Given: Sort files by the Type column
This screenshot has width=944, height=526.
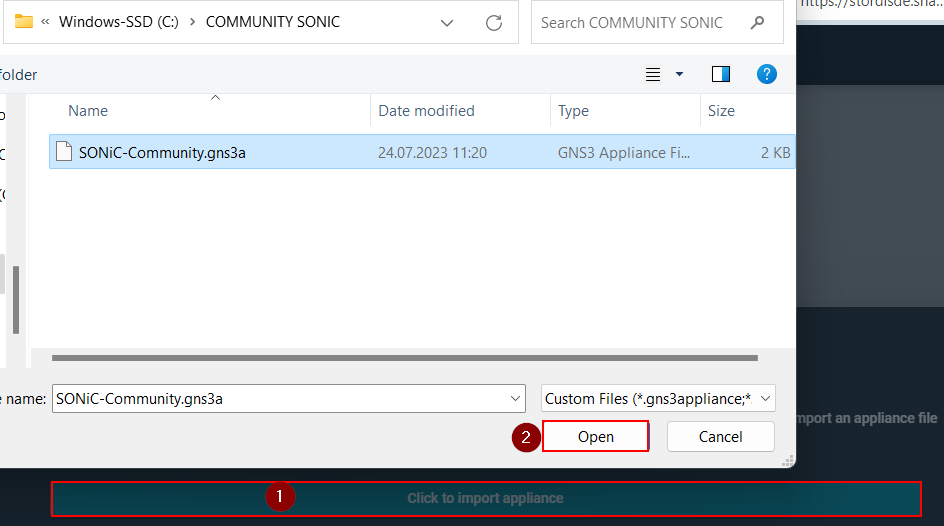Looking at the screenshot, I should coord(574,111).
